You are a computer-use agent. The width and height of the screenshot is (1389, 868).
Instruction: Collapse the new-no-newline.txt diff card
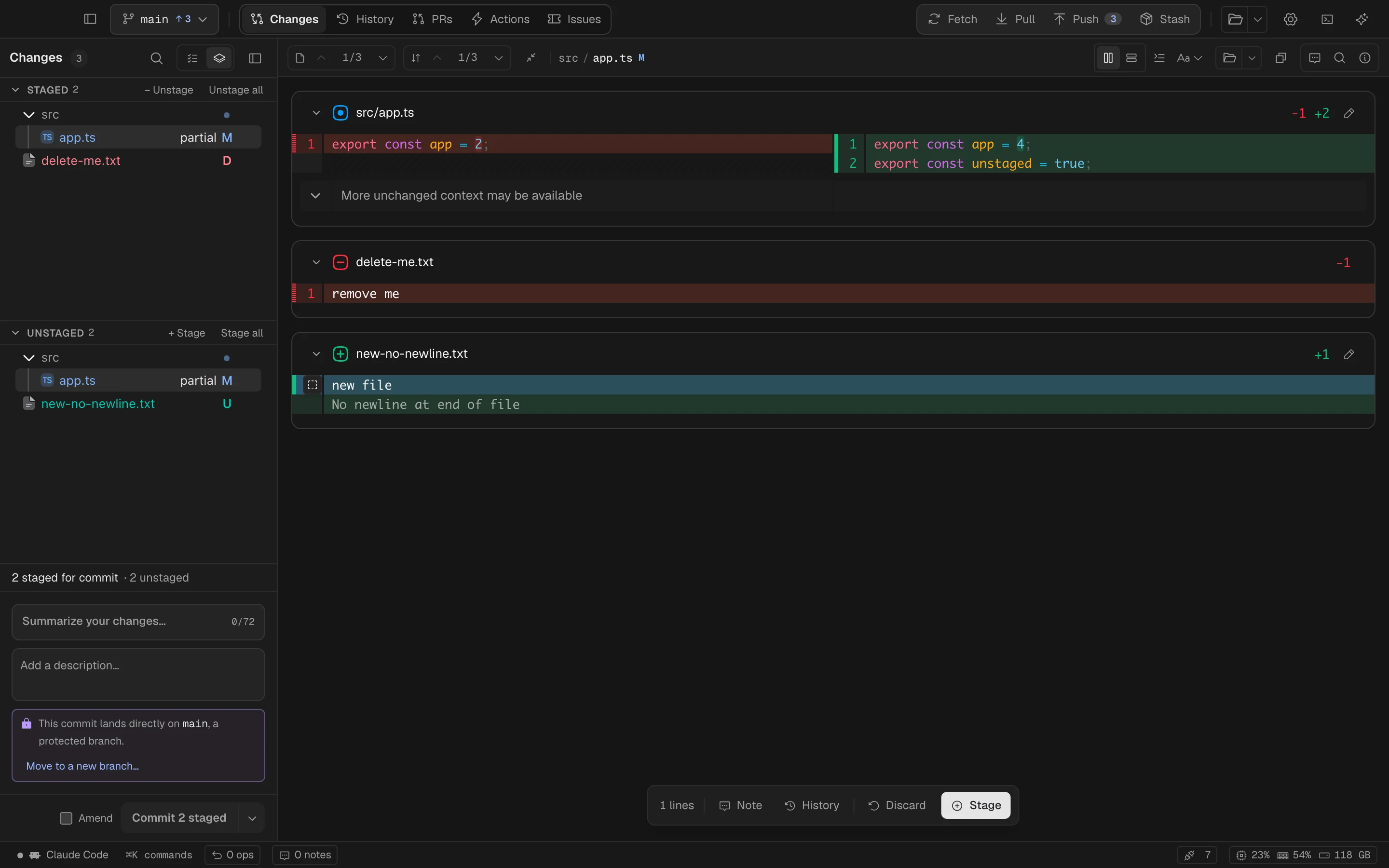(x=316, y=353)
